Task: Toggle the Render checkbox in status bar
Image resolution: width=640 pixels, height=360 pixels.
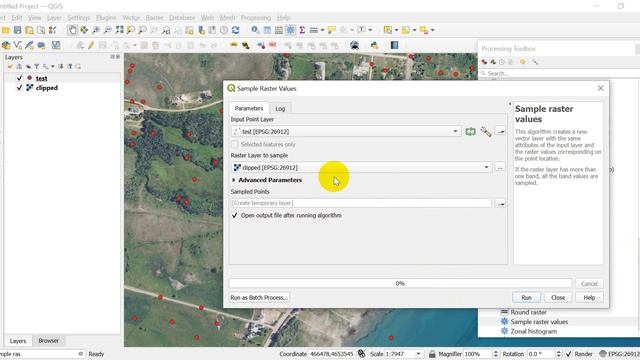Action: point(569,354)
